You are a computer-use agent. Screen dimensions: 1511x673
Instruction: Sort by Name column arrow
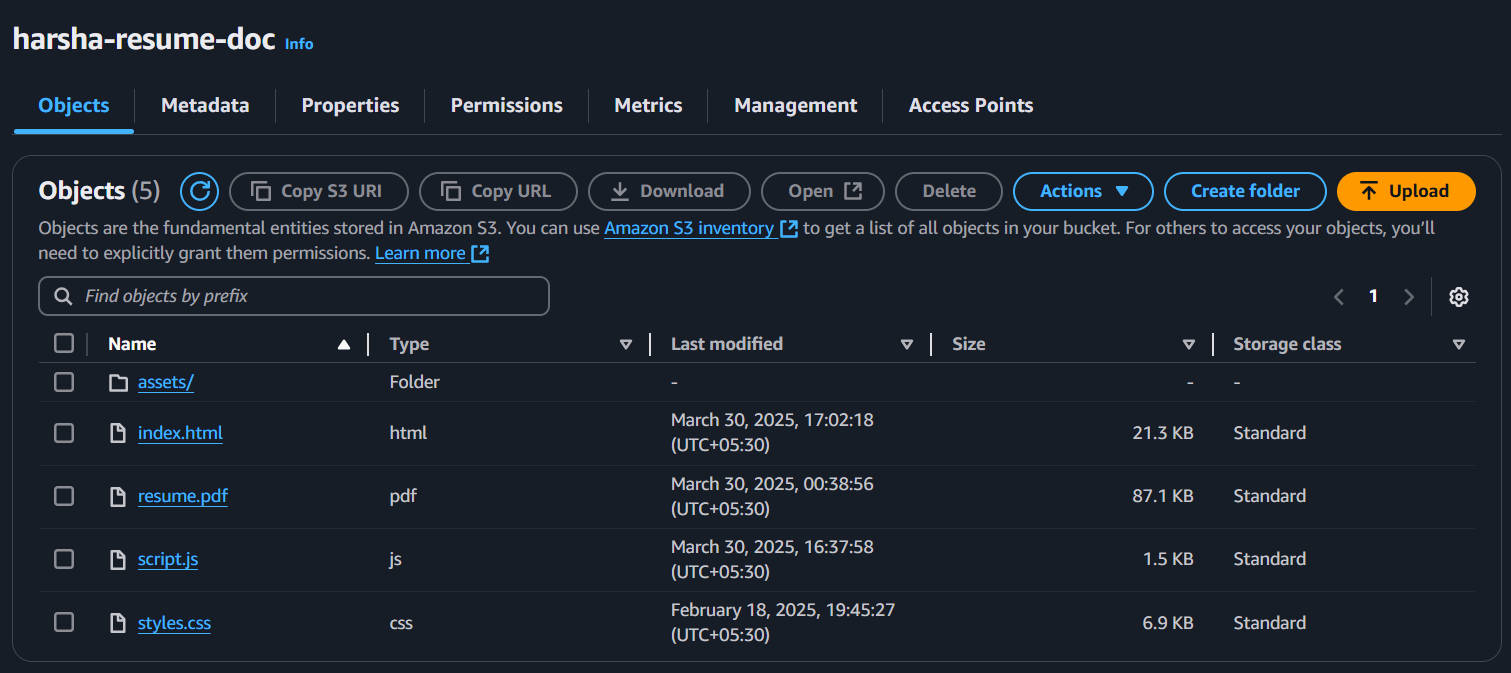(x=344, y=344)
